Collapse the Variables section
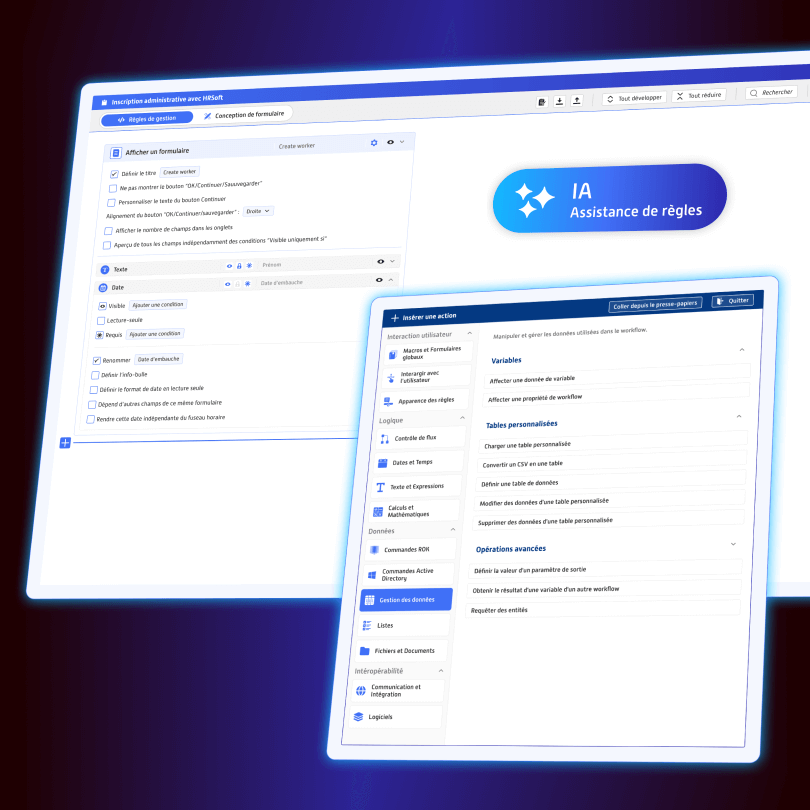Viewport: 810px width, 810px height. click(741, 350)
